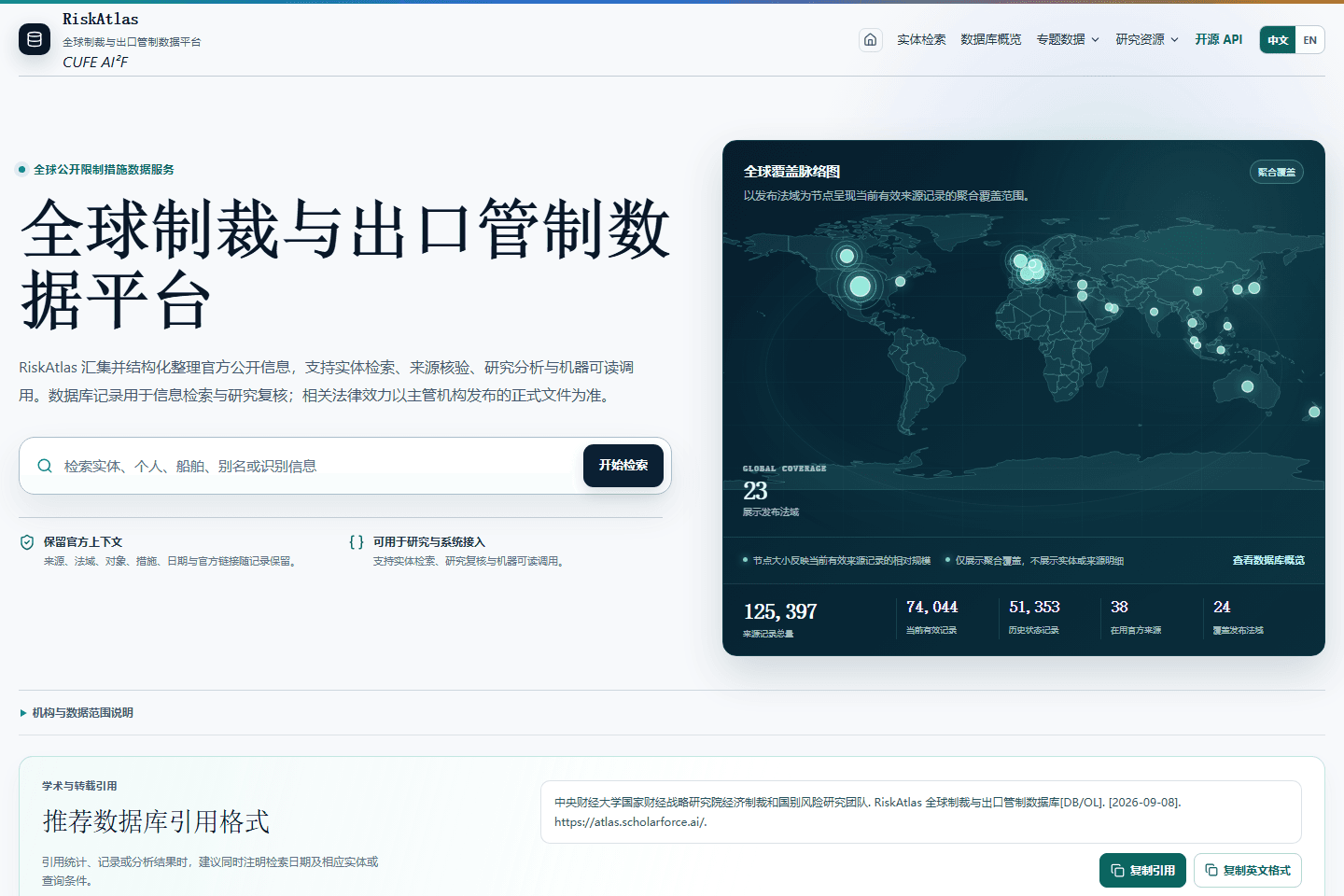The image size is (1344, 896).
Task: Expand the 机构与数据范围说明 section
Action: (77, 713)
